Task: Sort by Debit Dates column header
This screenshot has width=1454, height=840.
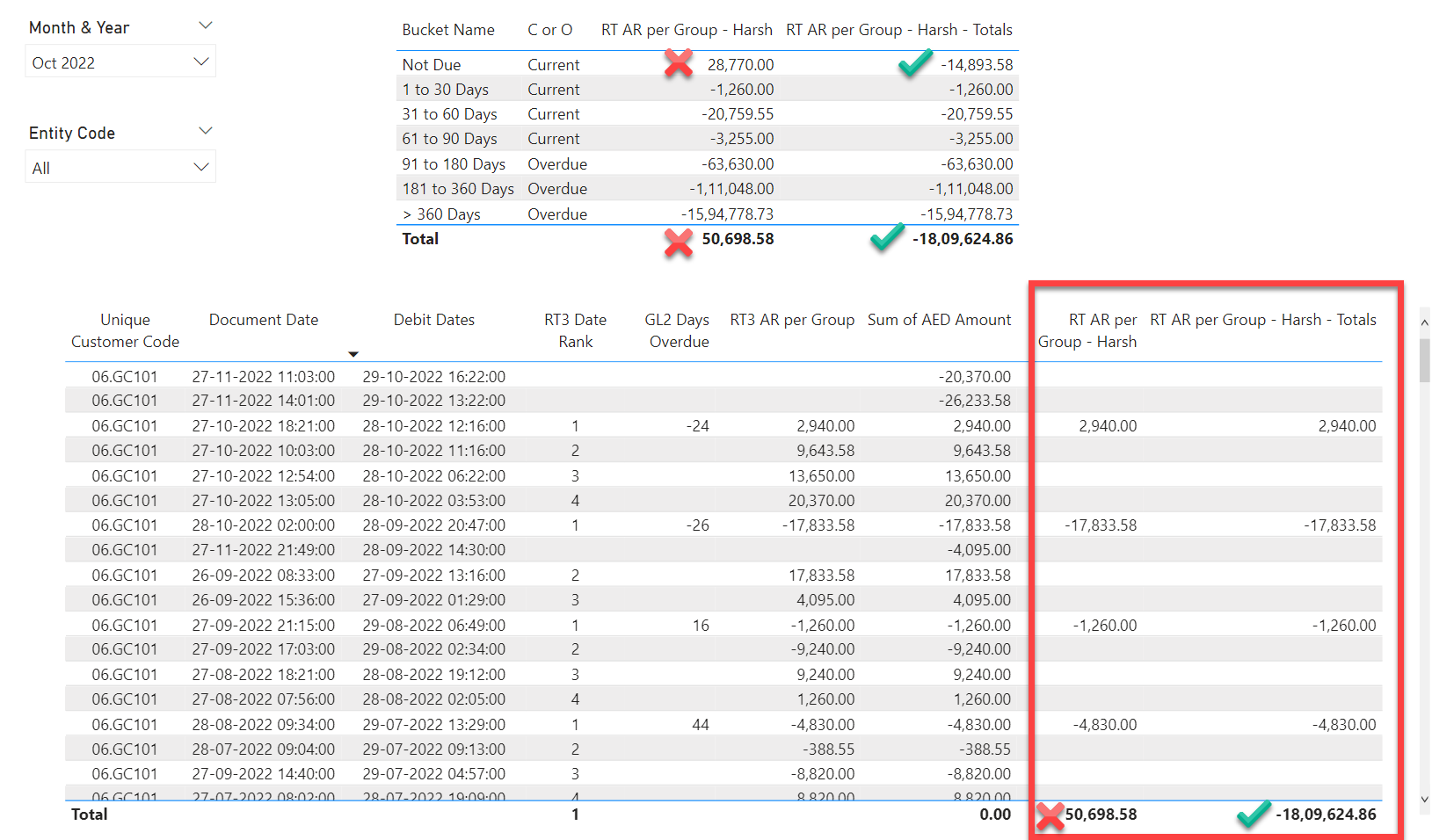Action: coord(433,320)
